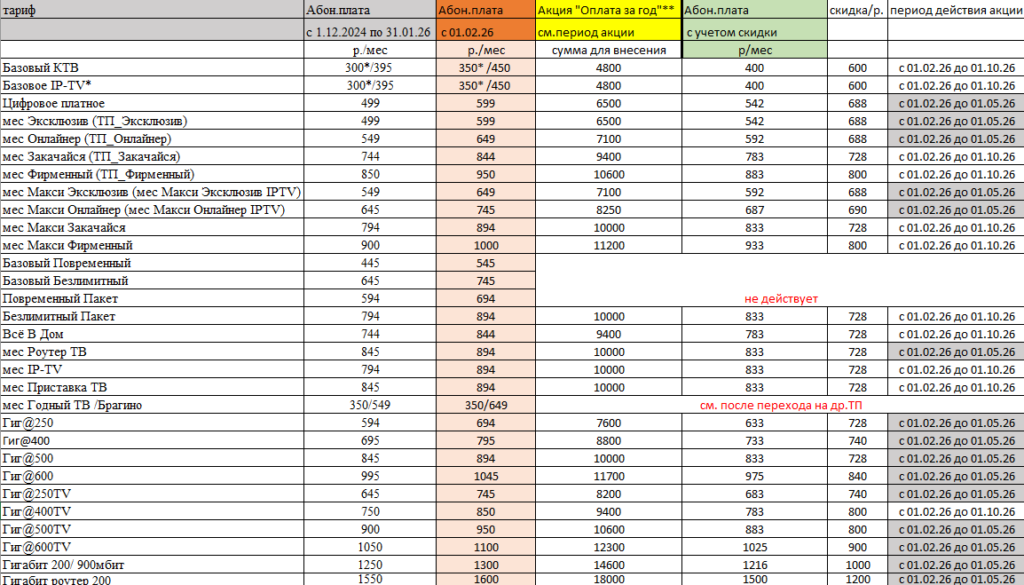The height and width of the screenshot is (585, 1024).
Task: Click the "350/649" price for "мес Годный ТВ"
Action: (485, 405)
